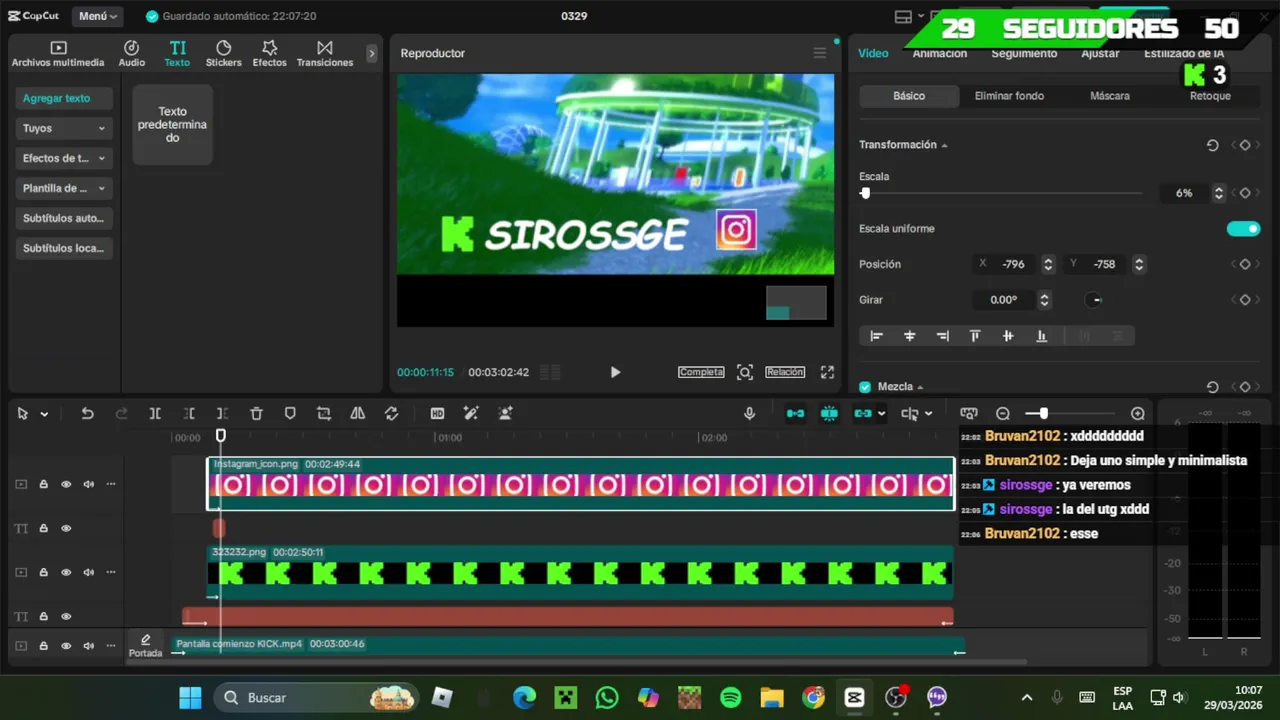Mute the 323232.png track
Viewport: 1280px width, 720px height.
89,572
